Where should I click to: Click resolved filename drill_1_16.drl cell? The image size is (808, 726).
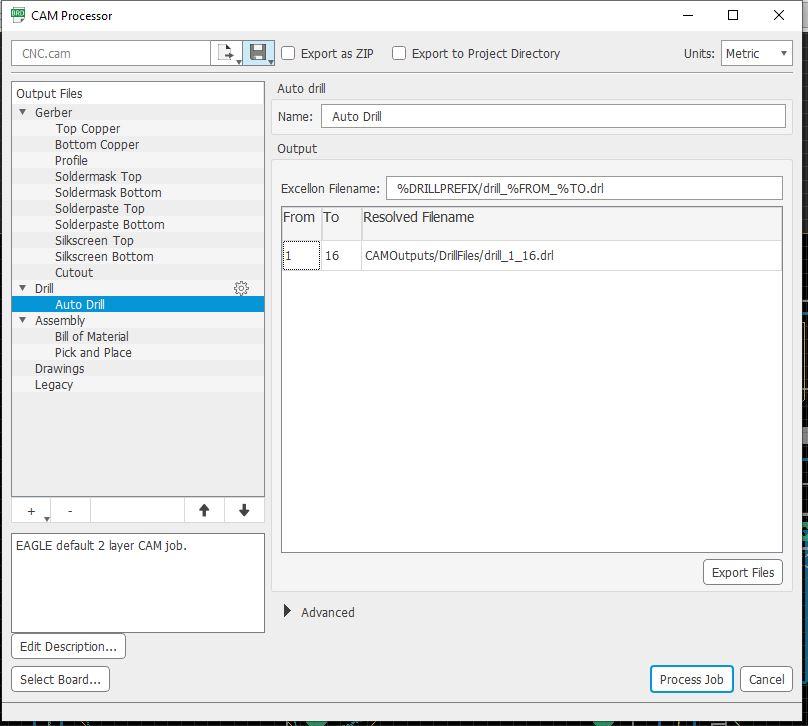(571, 255)
